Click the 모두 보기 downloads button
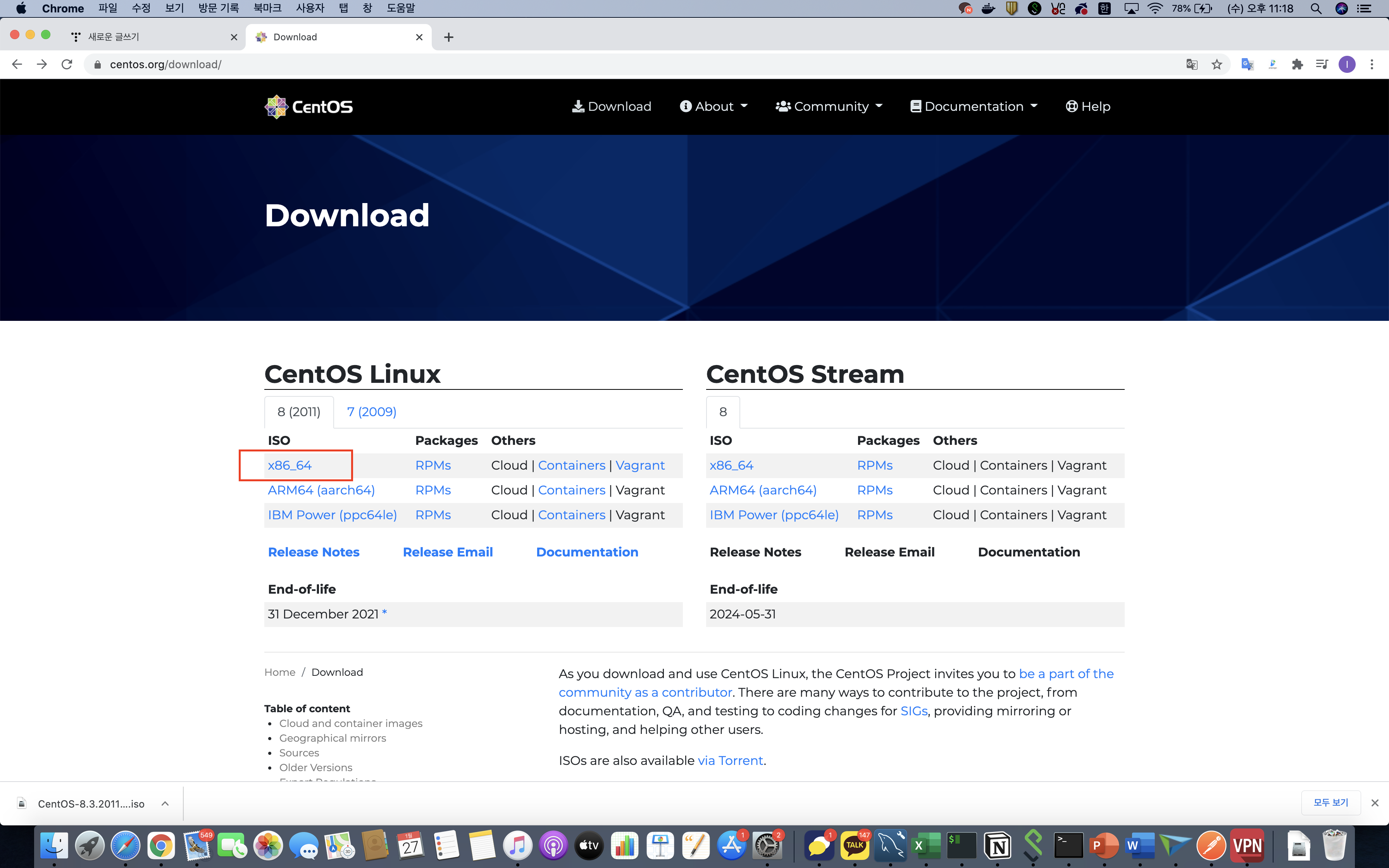1389x868 pixels. pyautogui.click(x=1330, y=803)
